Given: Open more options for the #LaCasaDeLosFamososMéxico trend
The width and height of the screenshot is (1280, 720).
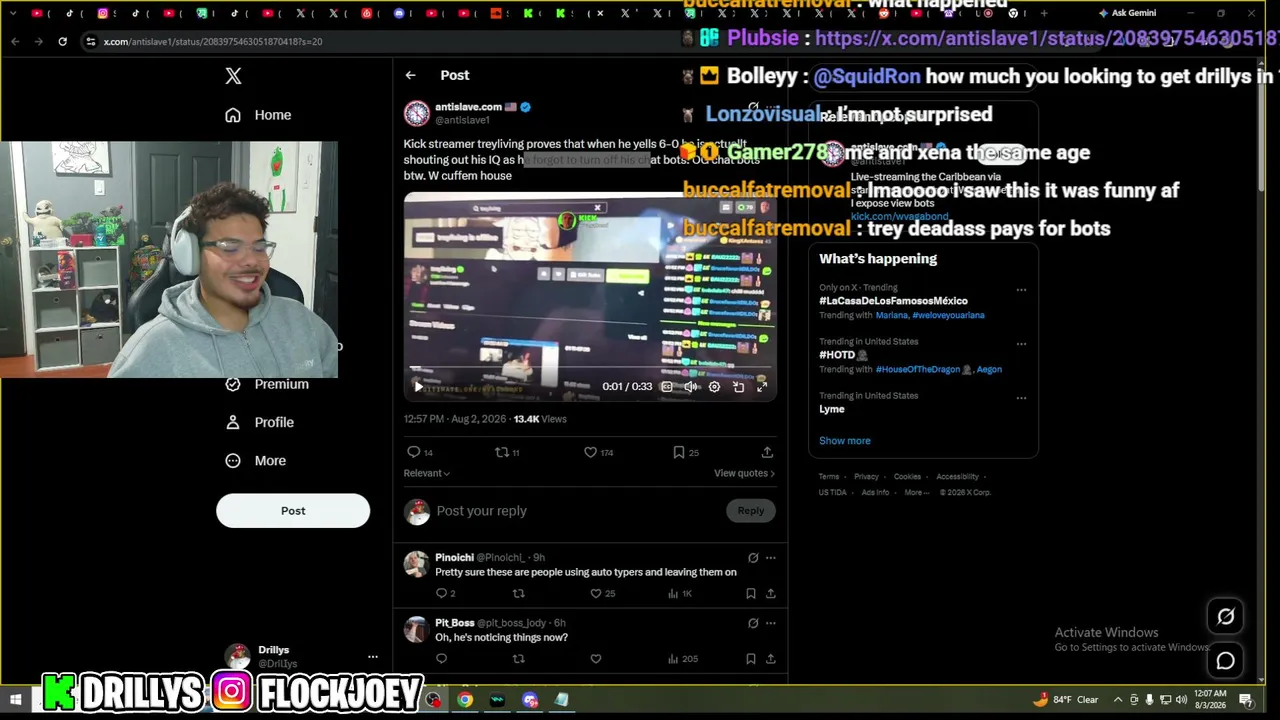Looking at the screenshot, I should point(1021,290).
